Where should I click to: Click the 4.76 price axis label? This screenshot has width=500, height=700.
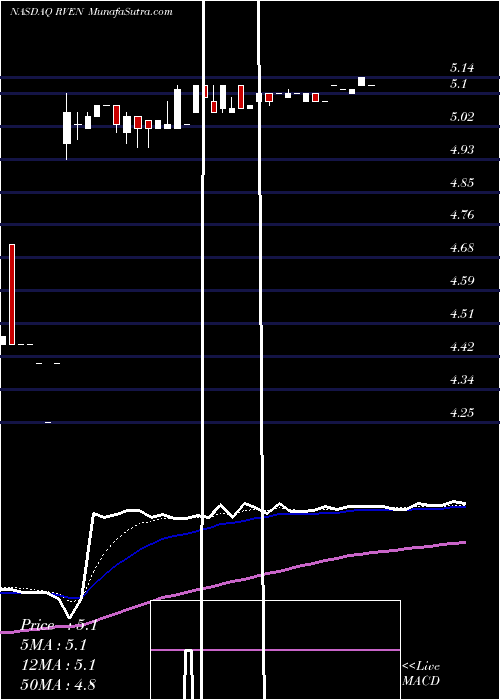(462, 215)
